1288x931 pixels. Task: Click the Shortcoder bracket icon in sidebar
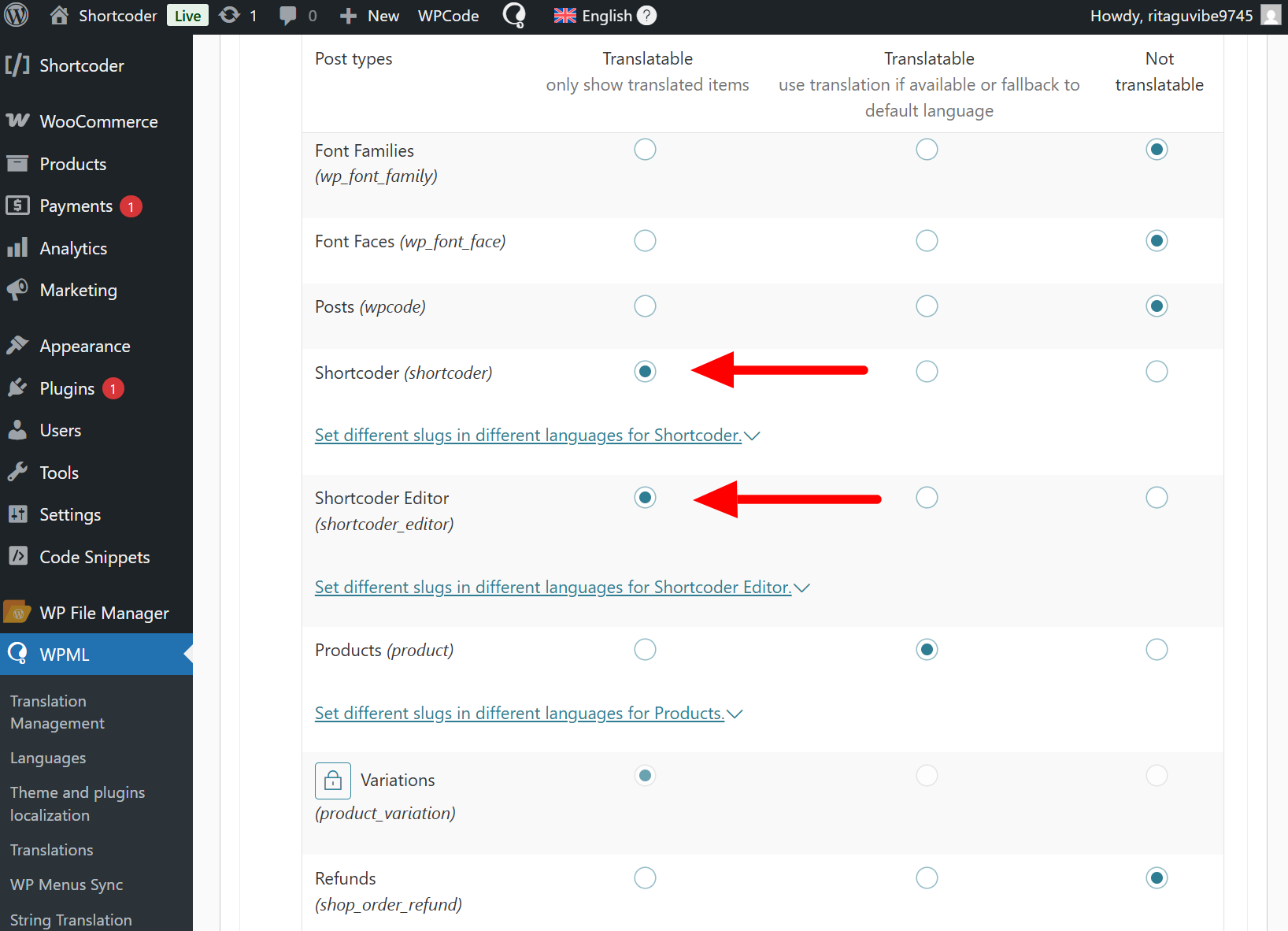[17, 65]
